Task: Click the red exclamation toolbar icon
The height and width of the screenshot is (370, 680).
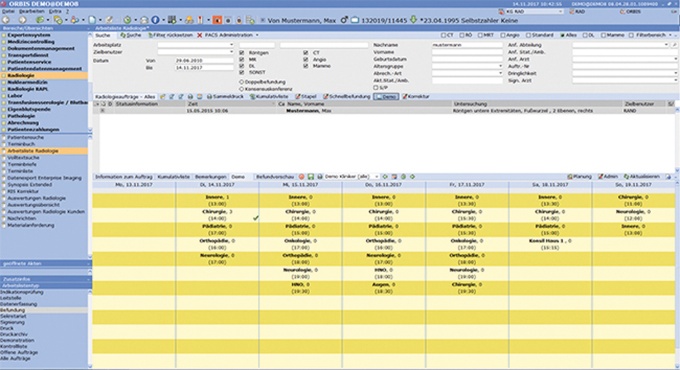Action: [x=200, y=20]
